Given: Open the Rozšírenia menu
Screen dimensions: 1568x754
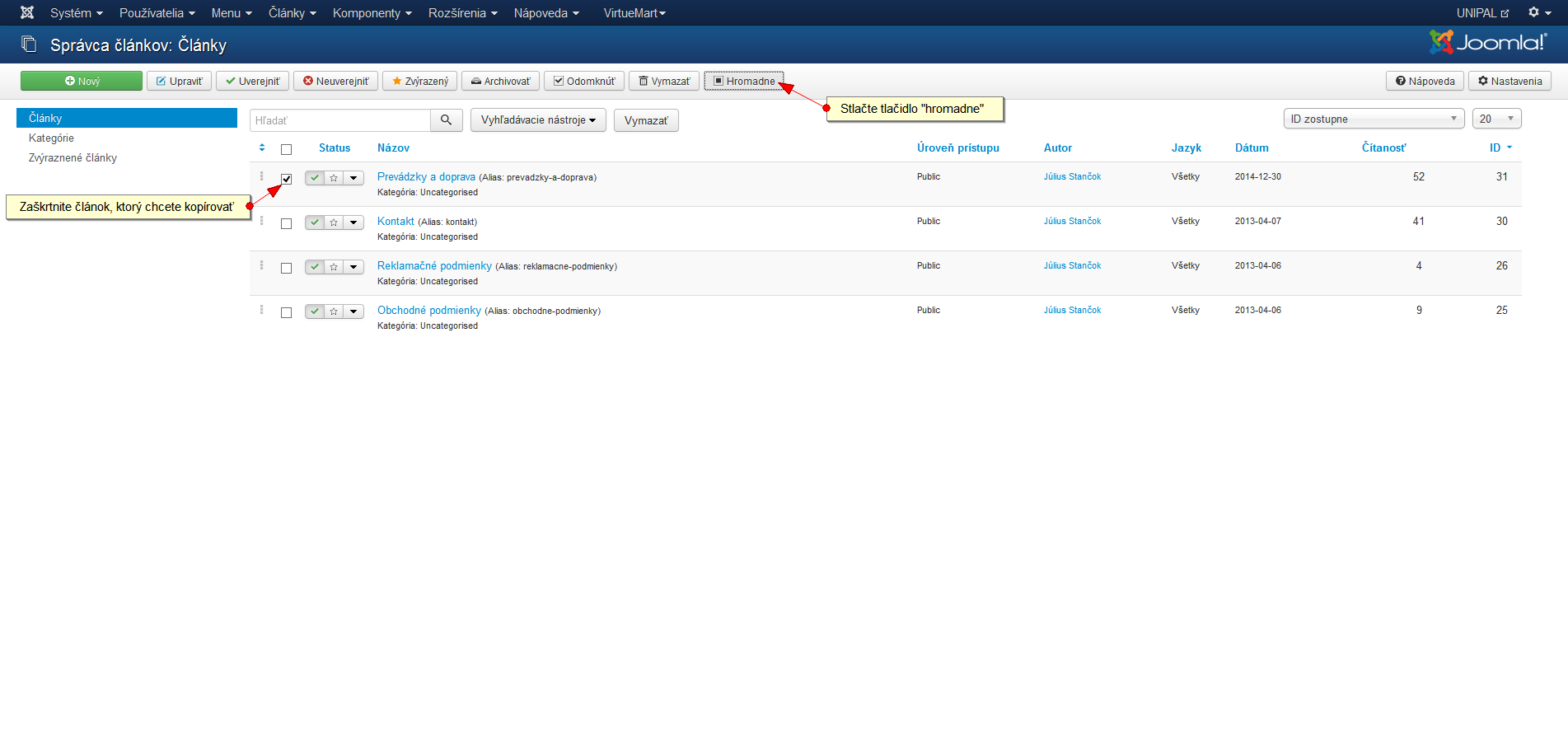Looking at the screenshot, I should pos(462,12).
